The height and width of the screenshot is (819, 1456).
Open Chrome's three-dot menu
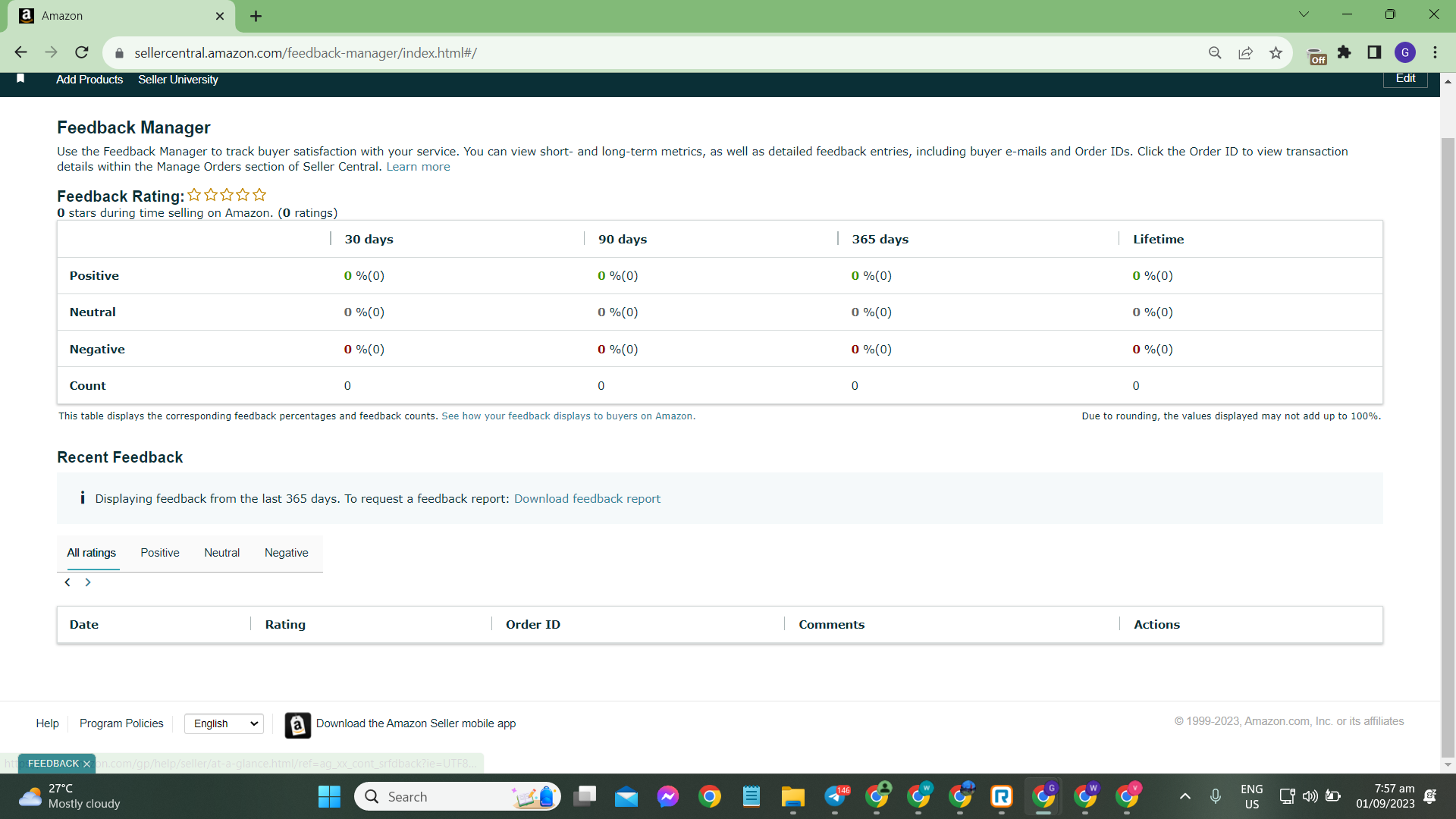point(1436,52)
